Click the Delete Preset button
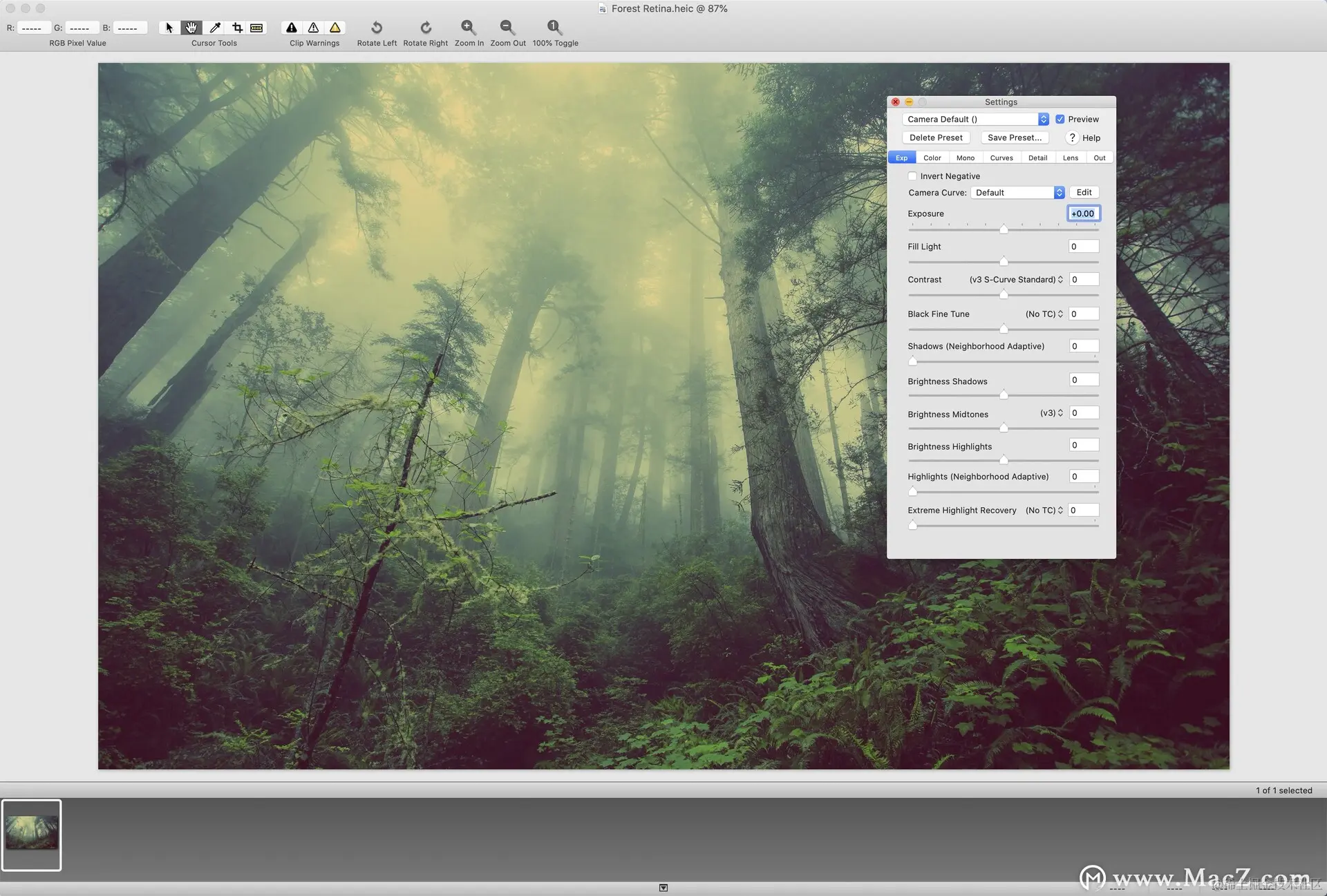This screenshot has height=896, width=1327. tap(936, 138)
